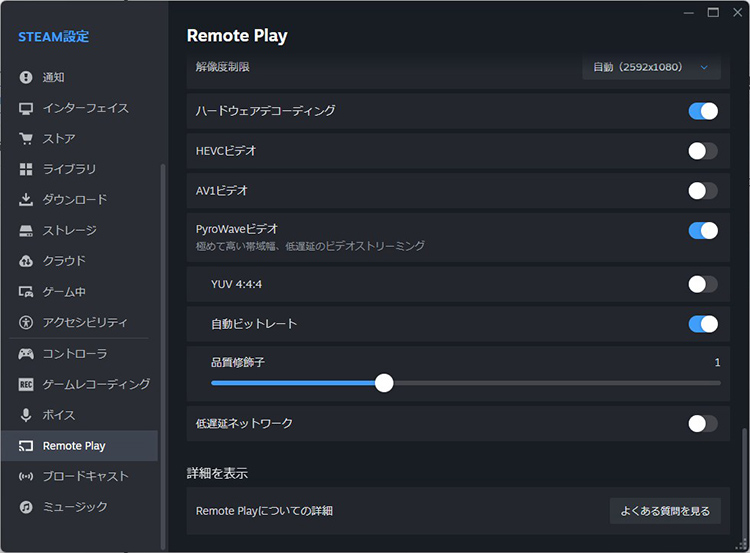This screenshot has width=750, height=553.
Task: Click the ボイス microphone icon
Action: [26, 415]
